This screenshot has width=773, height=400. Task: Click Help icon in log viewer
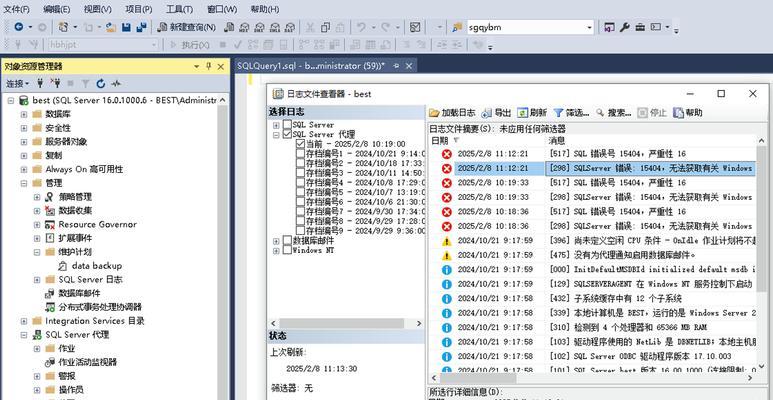[678, 113]
